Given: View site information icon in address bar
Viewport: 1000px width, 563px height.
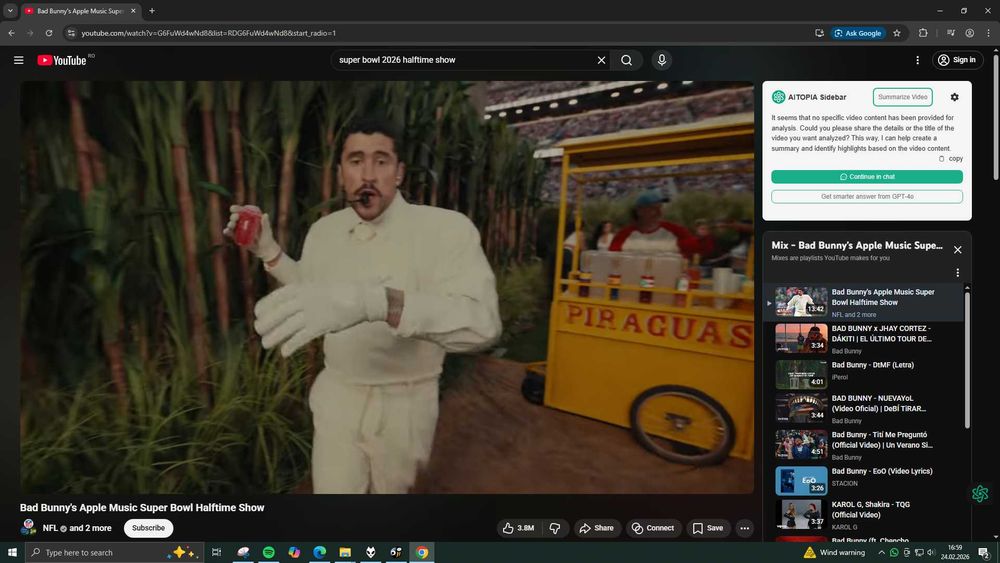Looking at the screenshot, I should tap(71, 33).
